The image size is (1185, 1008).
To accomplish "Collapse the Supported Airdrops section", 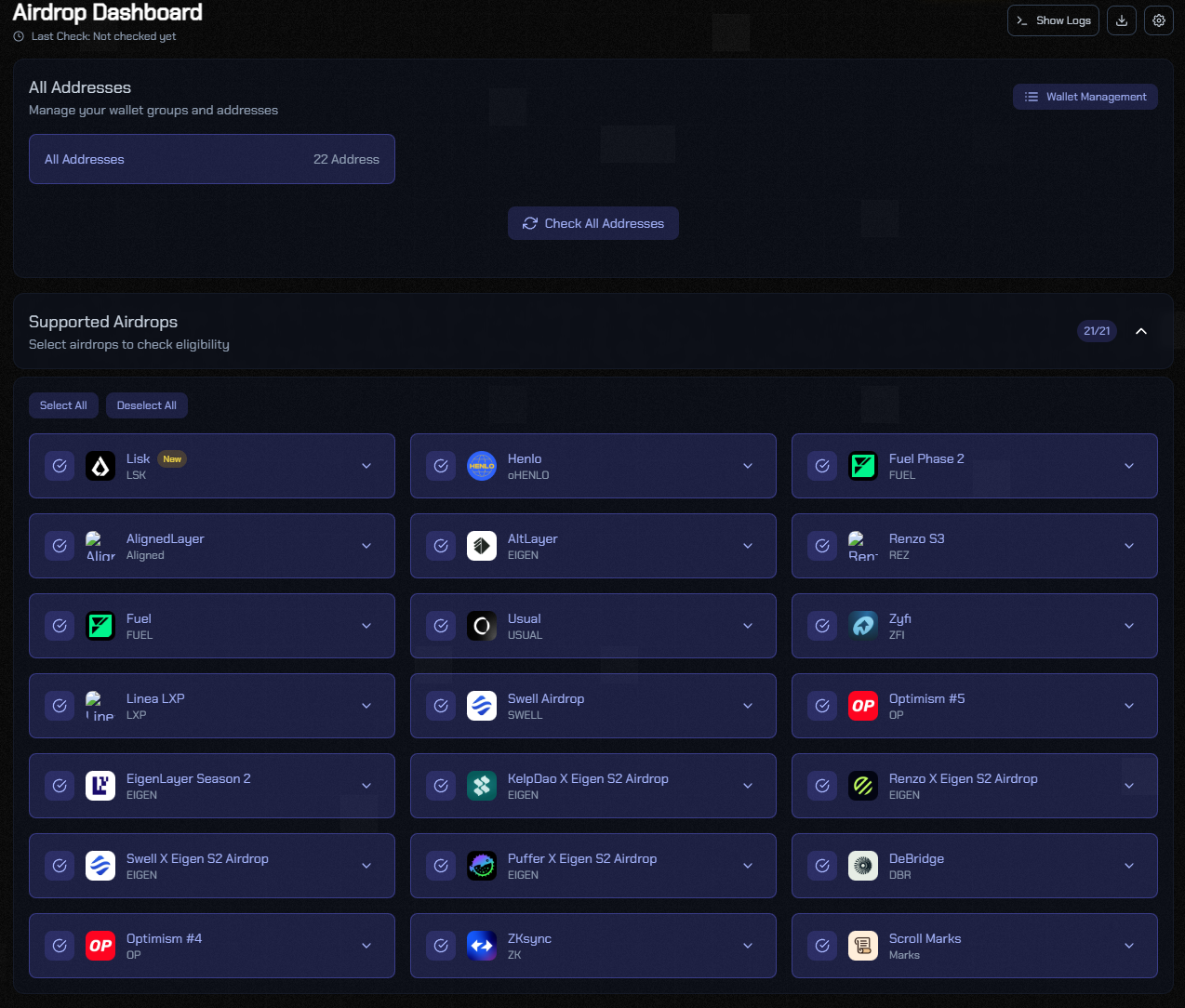I will 1141,331.
